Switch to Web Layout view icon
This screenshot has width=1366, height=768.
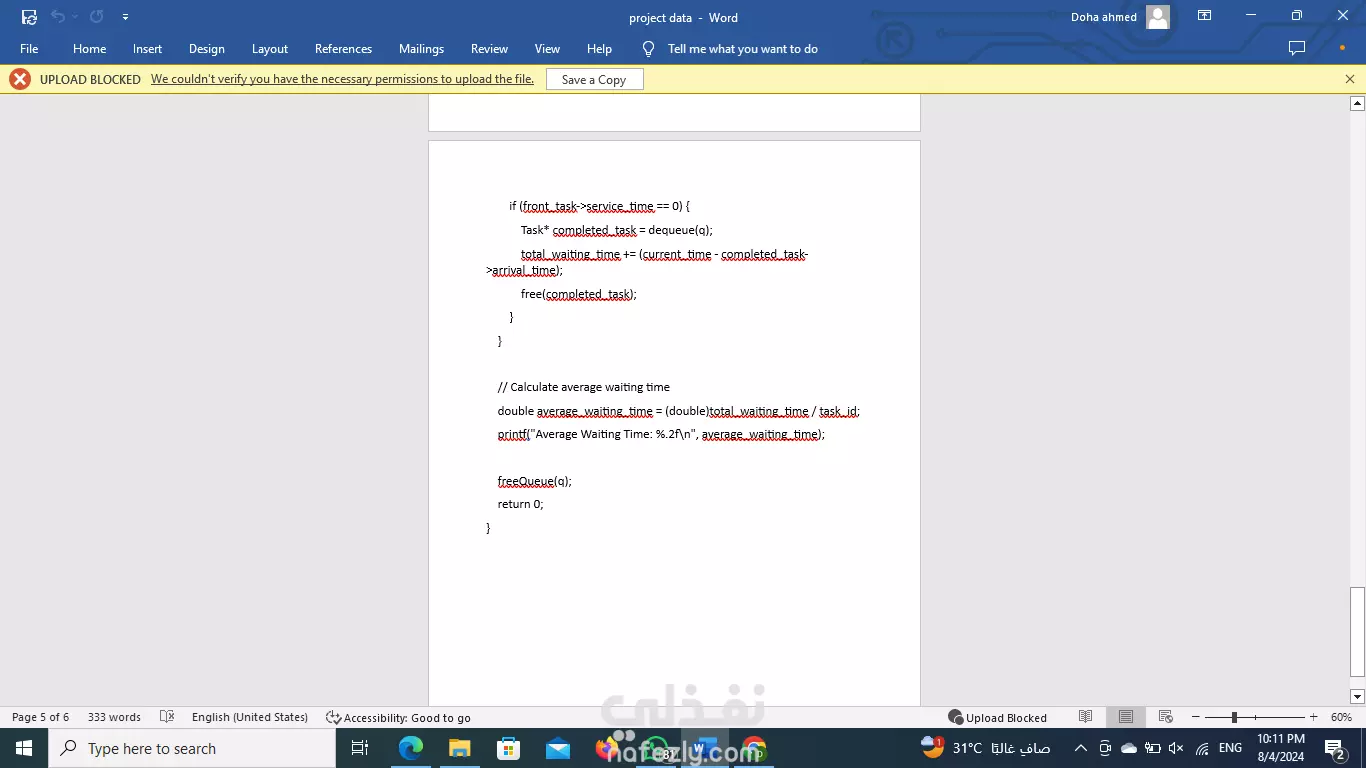tap(1165, 717)
